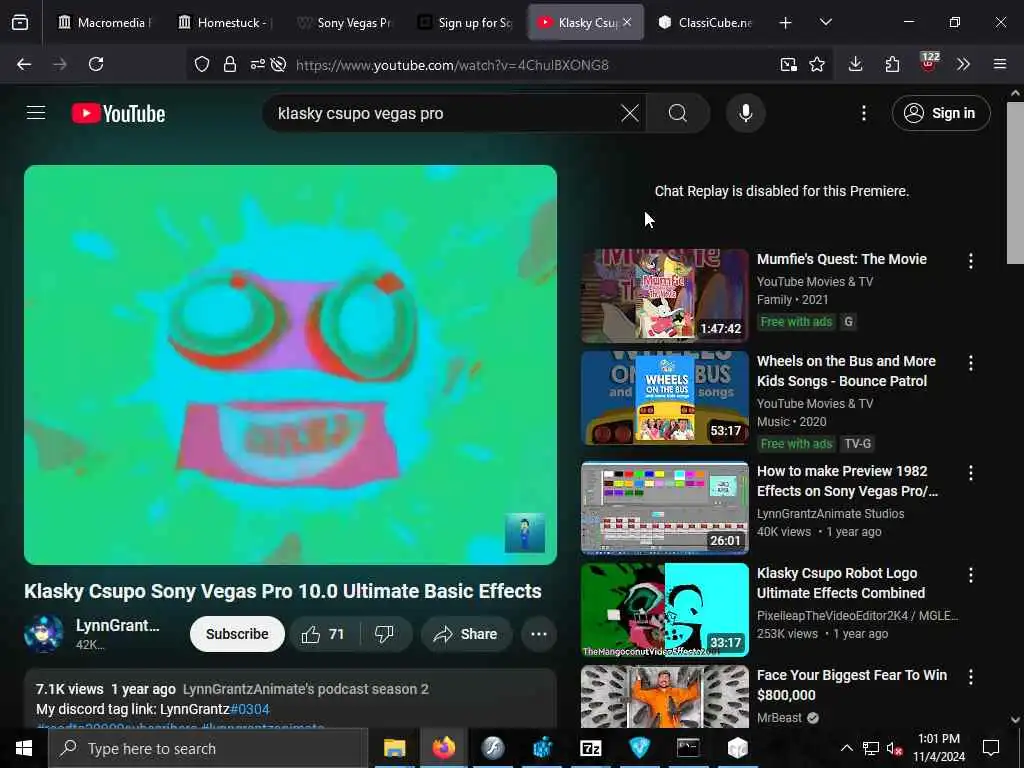This screenshot has width=1024, height=768.
Task: Click the address bar URL
Action: (x=452, y=65)
